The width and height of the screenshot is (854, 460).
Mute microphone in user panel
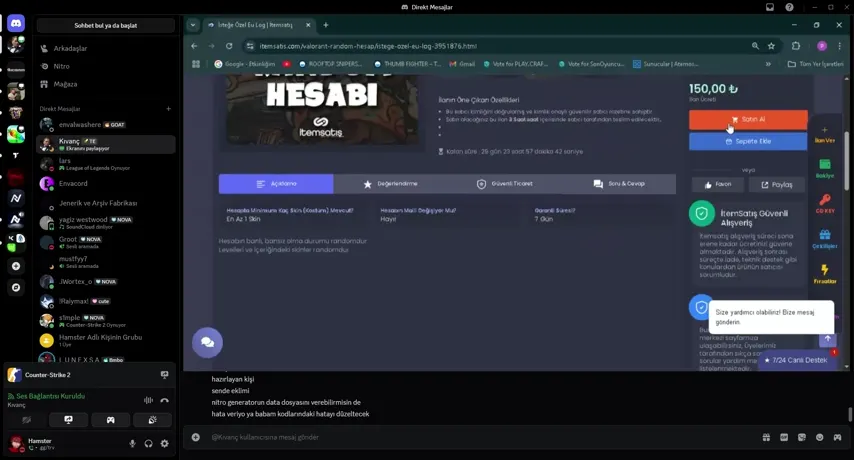click(132, 444)
